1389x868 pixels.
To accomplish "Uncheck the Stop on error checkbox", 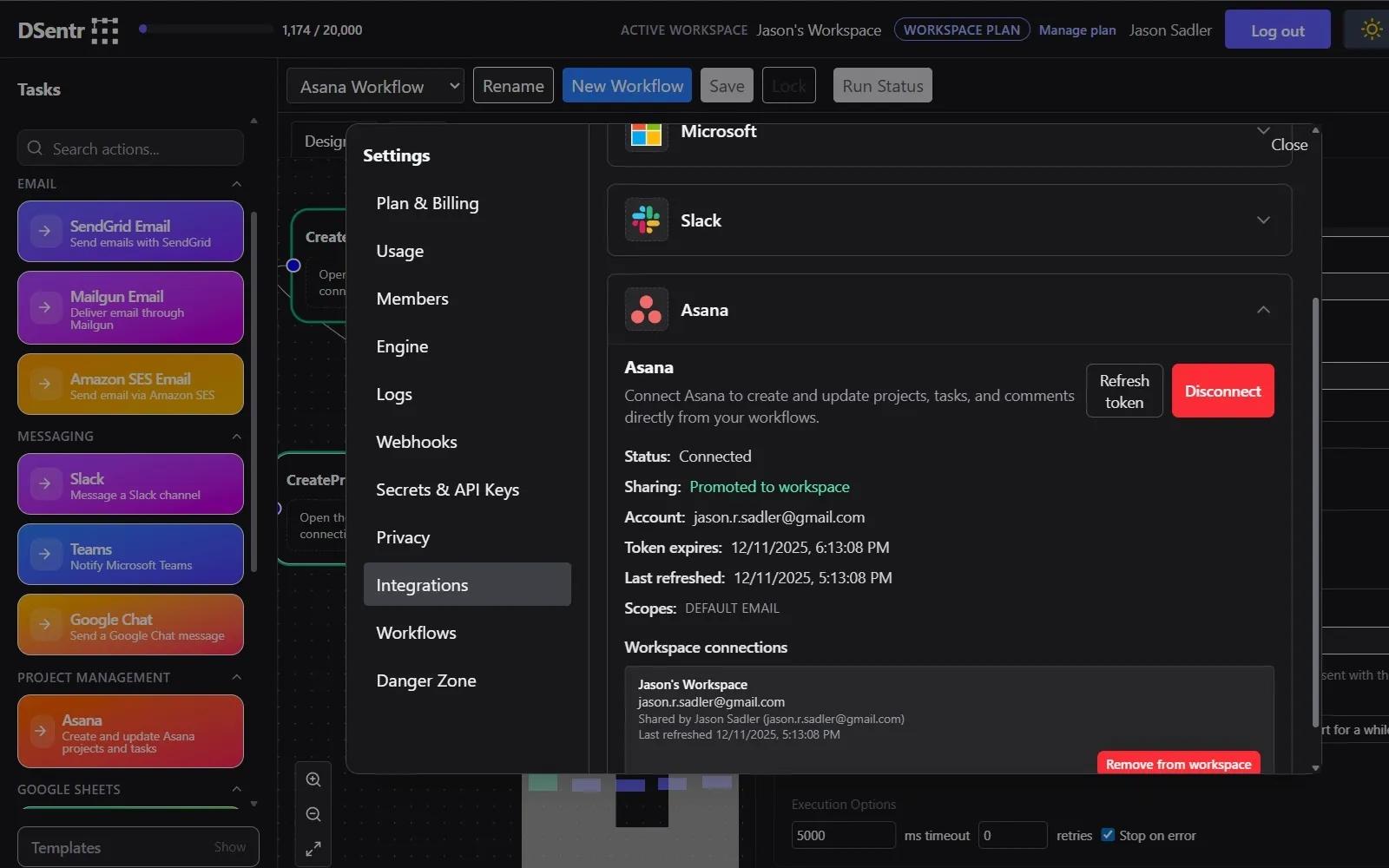I will pyautogui.click(x=1108, y=835).
